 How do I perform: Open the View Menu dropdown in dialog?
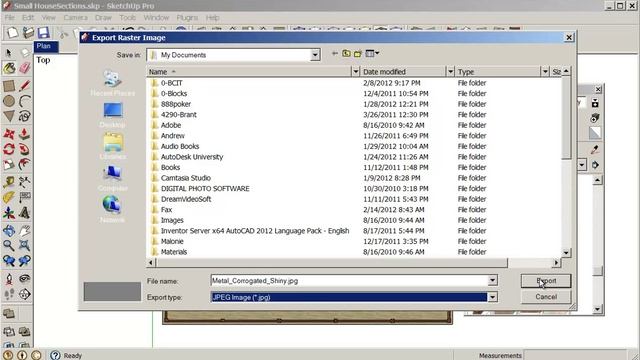[x=372, y=53]
